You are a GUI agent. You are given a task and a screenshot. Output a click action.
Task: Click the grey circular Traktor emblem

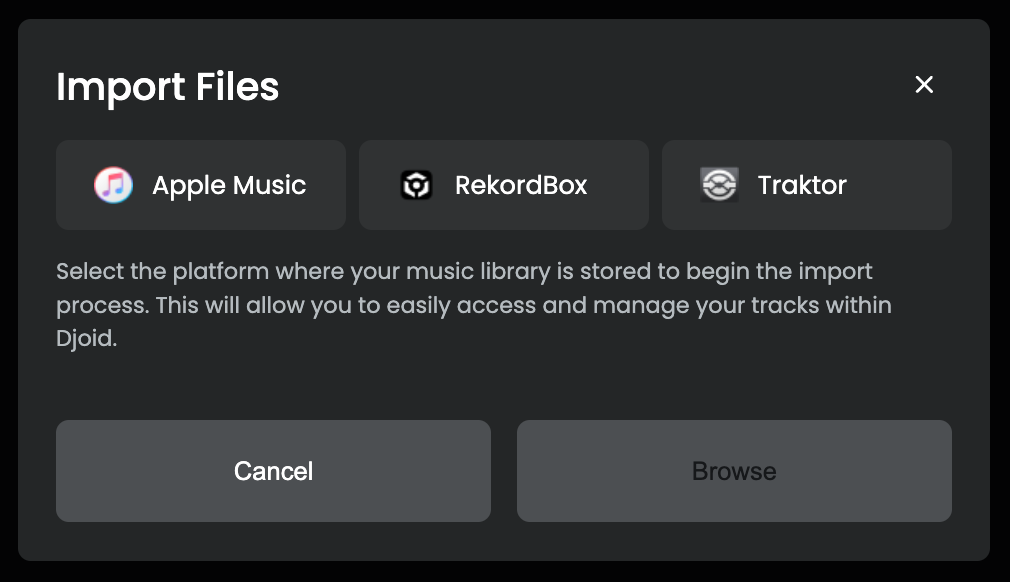click(x=719, y=185)
